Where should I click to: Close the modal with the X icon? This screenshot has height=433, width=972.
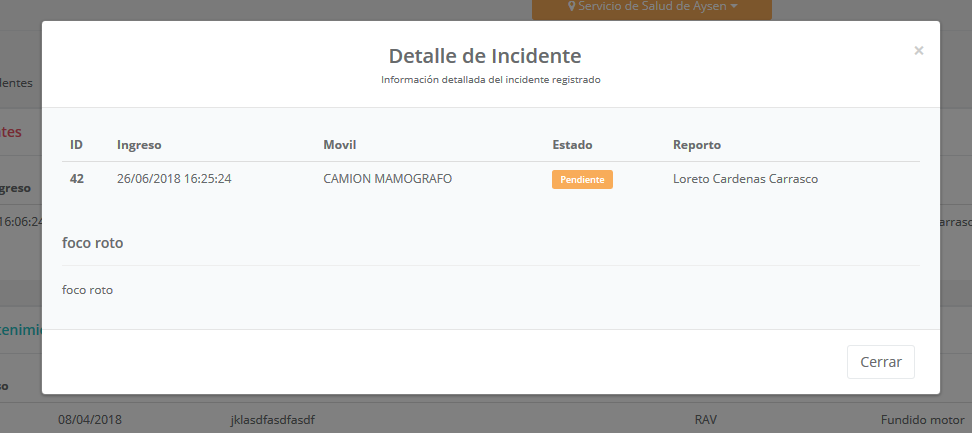tap(918, 50)
